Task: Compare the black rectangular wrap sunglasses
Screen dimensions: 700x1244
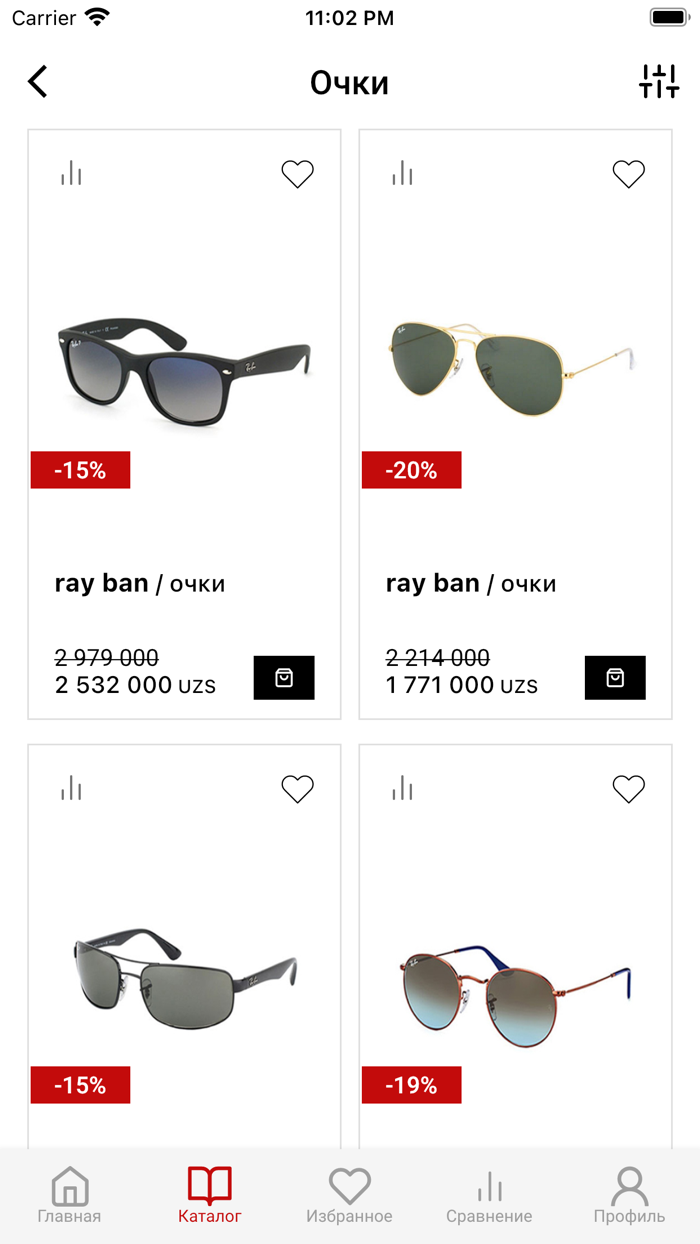Action: (x=71, y=788)
